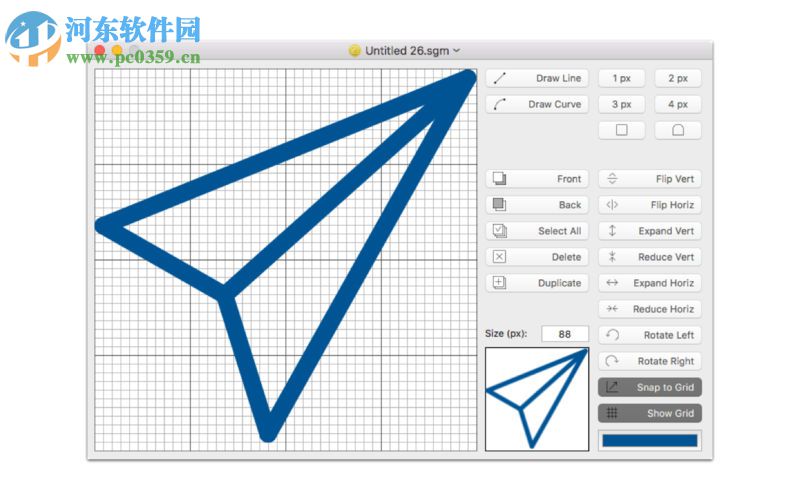Choose the rounded line cap style
Viewport: 800px width, 500px height.
(678, 130)
